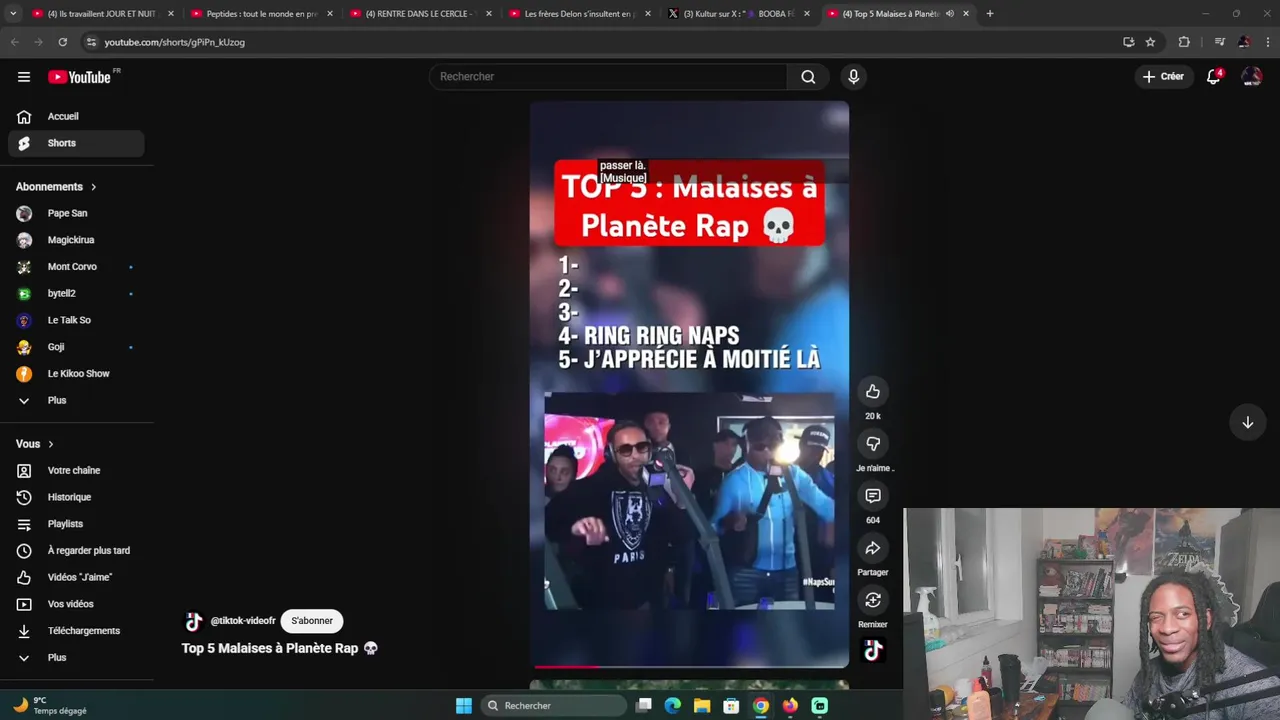
Task: Open Microsoft Store from taskbar
Action: tap(731, 706)
